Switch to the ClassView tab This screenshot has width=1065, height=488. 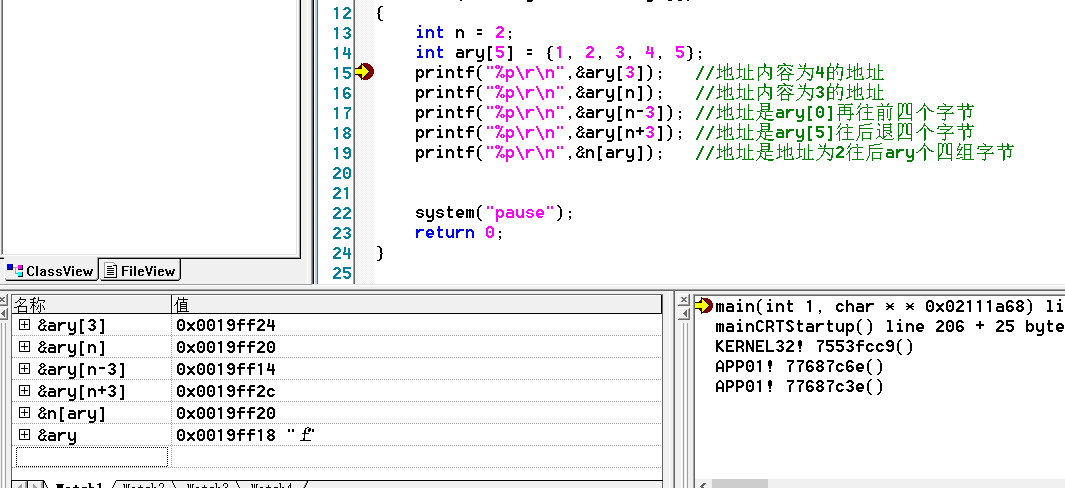(50, 271)
